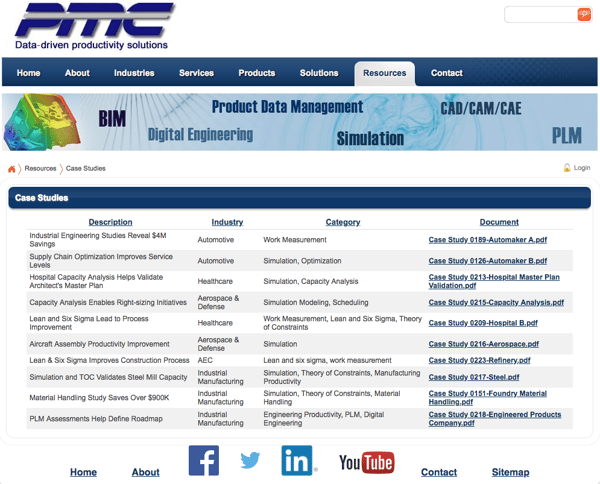
Task: Open Case Study 0126-Automaker B.pdf
Action: (488, 261)
